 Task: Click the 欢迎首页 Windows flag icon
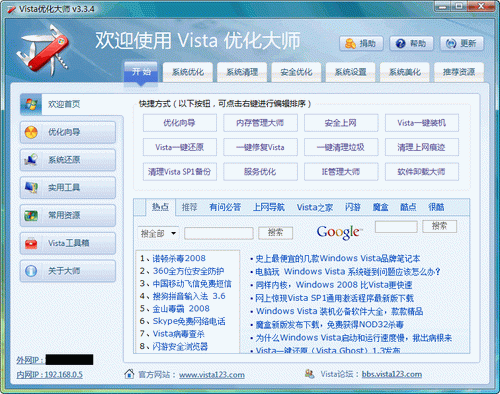(31, 104)
